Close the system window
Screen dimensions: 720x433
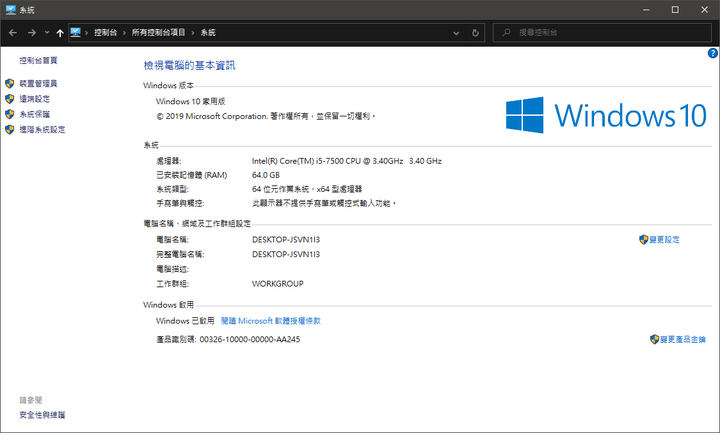coord(704,10)
